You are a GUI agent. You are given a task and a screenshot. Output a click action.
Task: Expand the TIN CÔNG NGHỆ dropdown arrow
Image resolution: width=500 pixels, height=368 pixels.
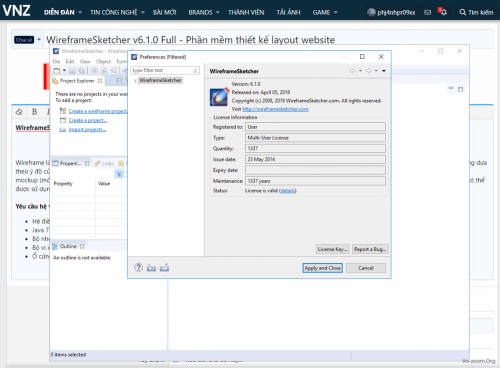[143, 12]
